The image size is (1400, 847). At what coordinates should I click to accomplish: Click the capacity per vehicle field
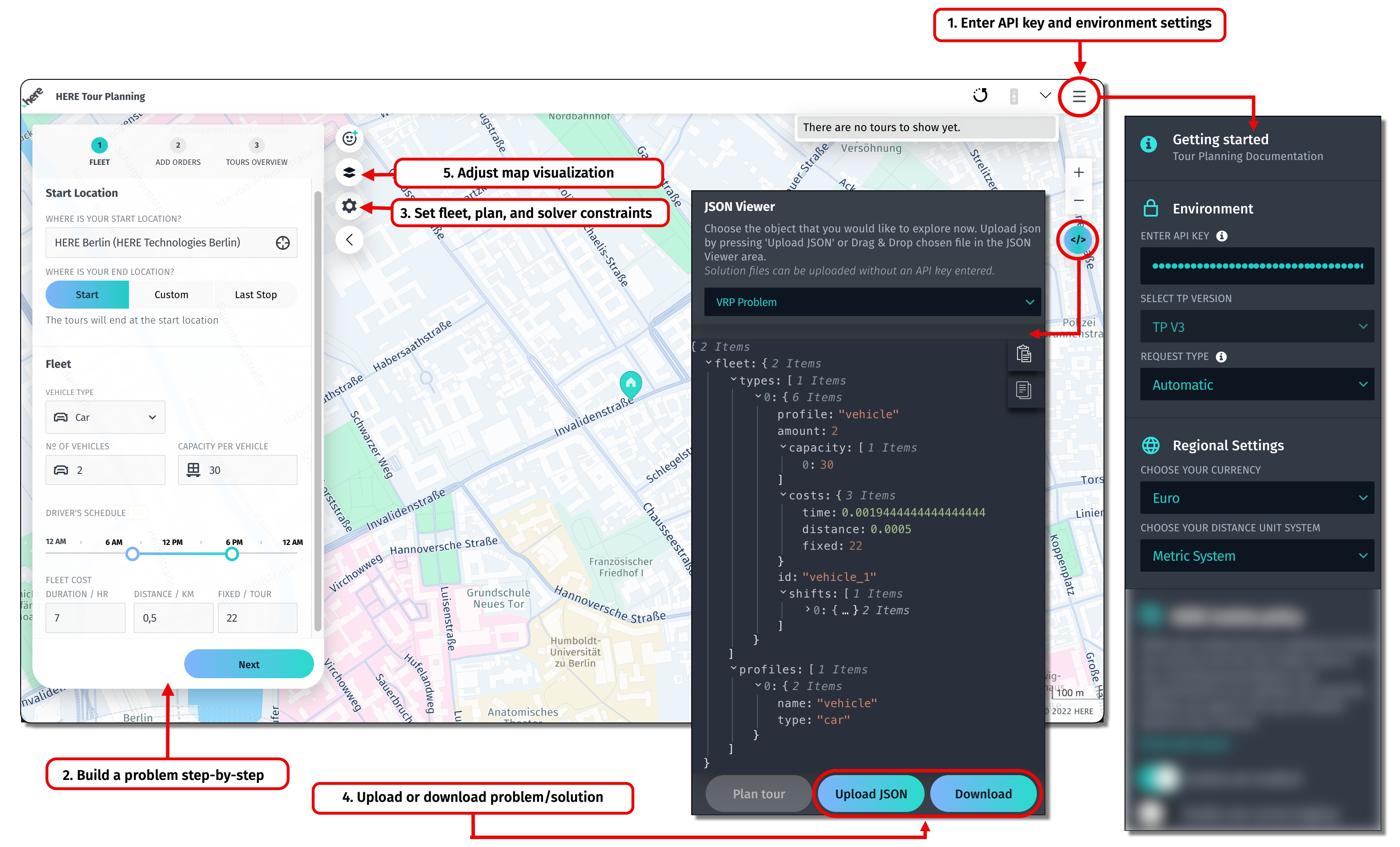[238, 470]
